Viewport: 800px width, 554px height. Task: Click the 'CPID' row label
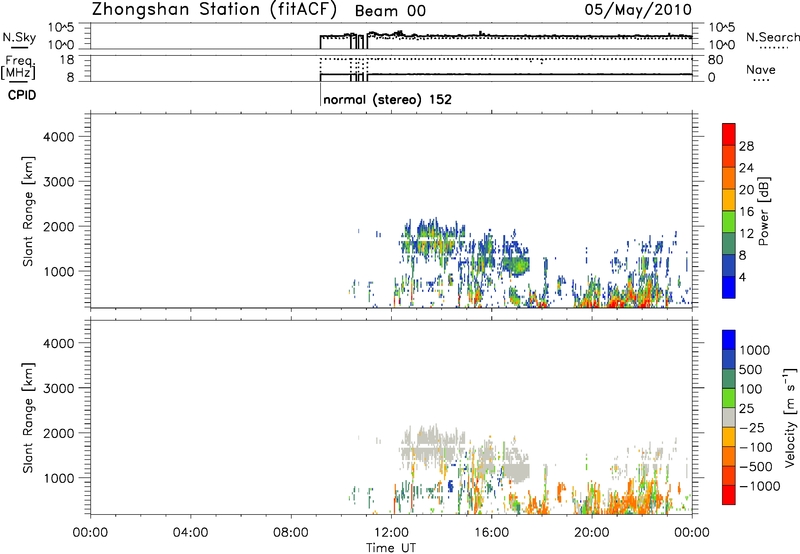22,95
